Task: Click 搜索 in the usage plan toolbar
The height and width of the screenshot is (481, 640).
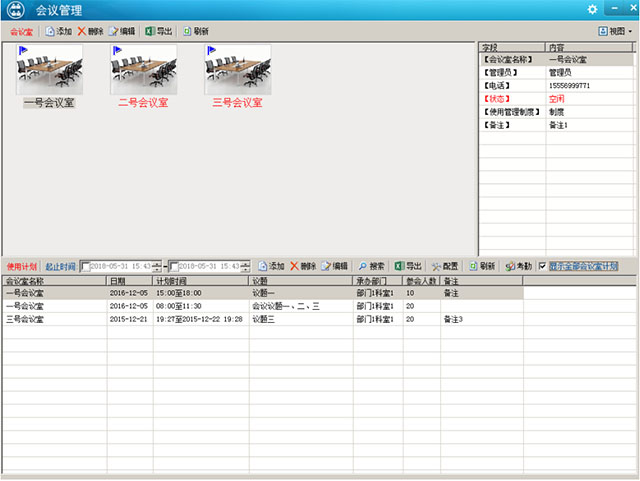Action: (x=371, y=266)
